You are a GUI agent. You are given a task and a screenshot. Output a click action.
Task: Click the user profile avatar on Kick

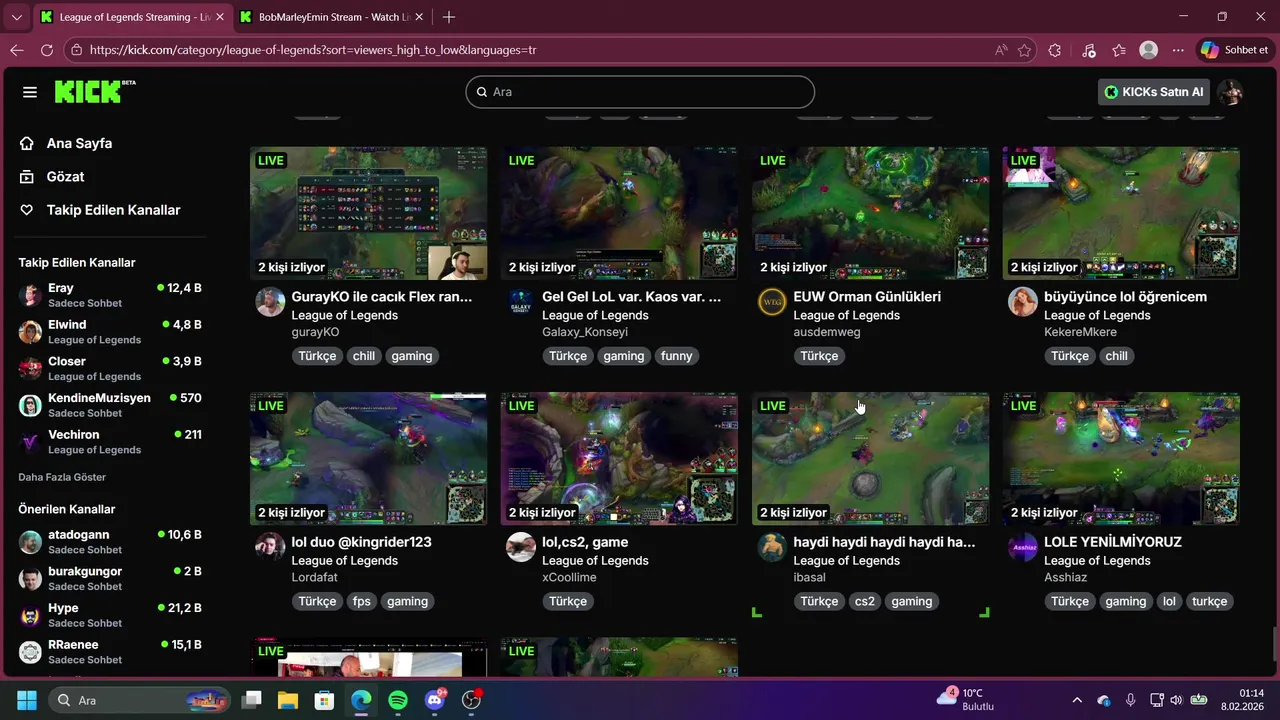tap(1231, 92)
